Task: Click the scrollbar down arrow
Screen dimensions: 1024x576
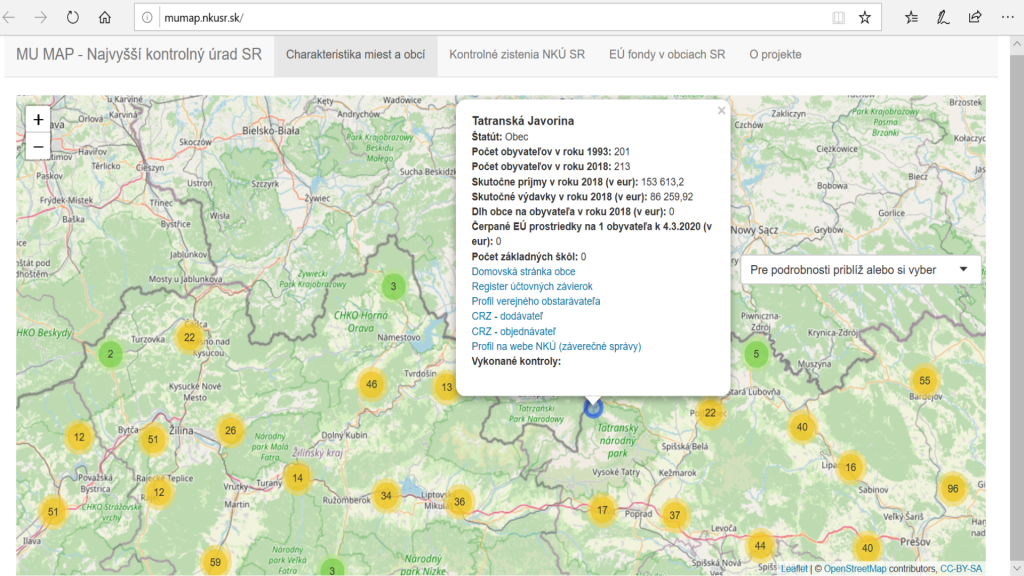Action: click(1017, 569)
